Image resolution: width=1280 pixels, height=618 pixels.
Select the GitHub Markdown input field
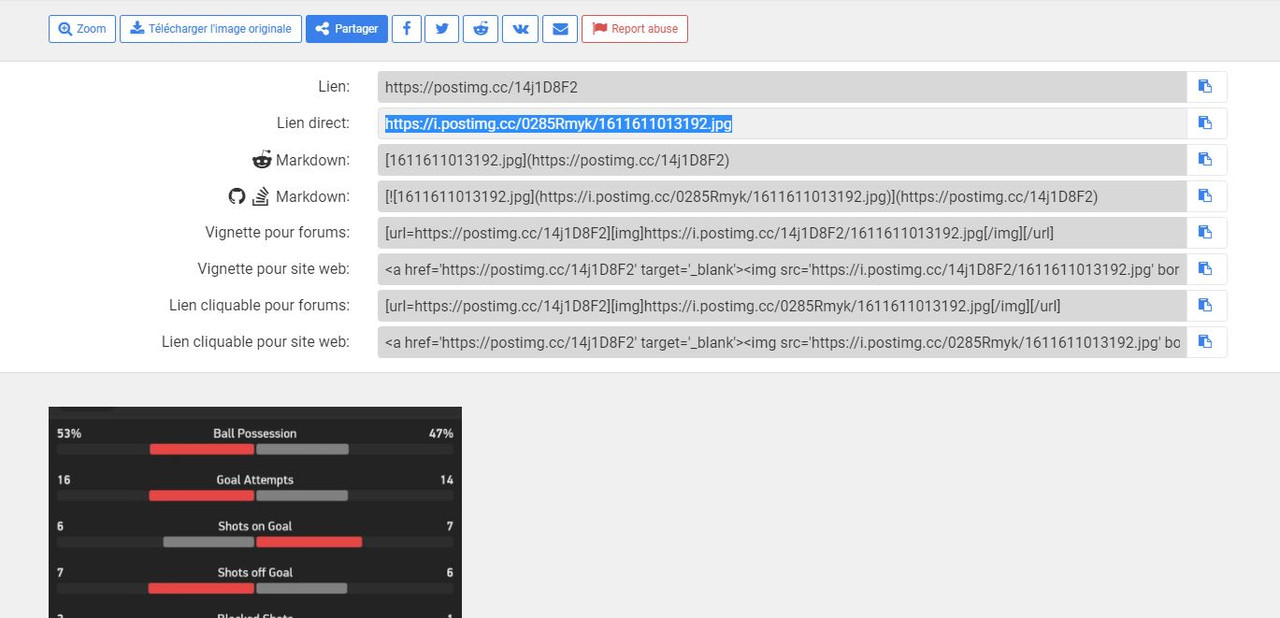coord(782,196)
